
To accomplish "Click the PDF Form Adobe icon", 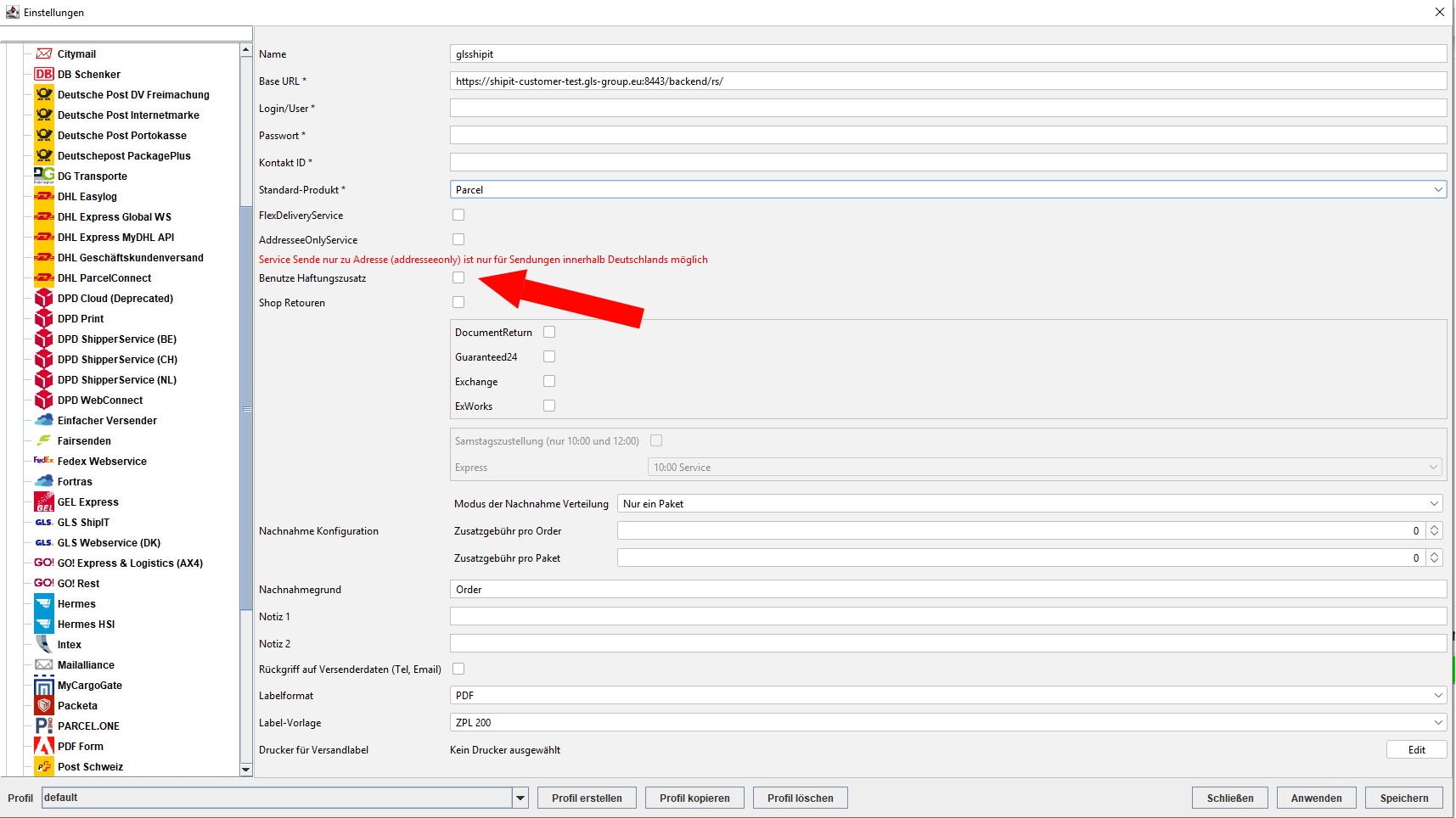I will [44, 746].
